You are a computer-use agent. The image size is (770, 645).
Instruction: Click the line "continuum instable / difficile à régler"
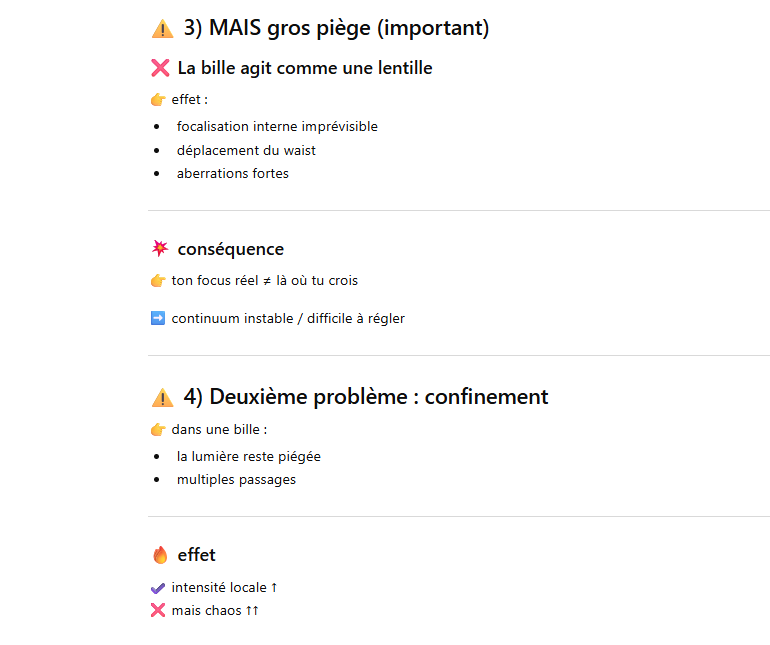coord(288,318)
